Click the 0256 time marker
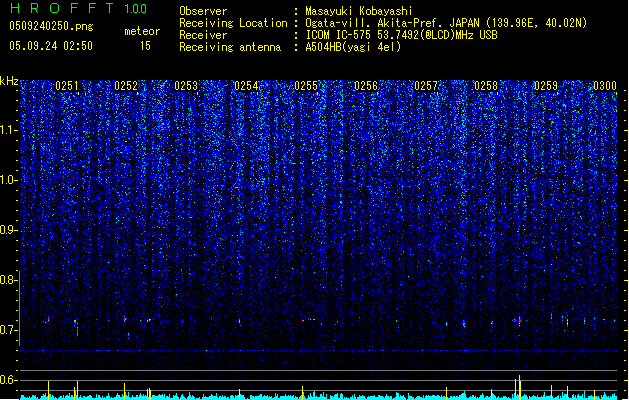629x400 pixels. [x=366, y=86]
